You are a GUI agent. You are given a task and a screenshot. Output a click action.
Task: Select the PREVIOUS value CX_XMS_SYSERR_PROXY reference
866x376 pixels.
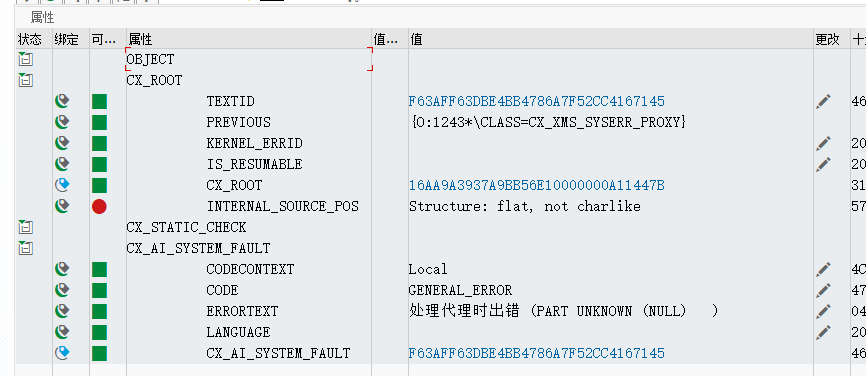(x=549, y=122)
